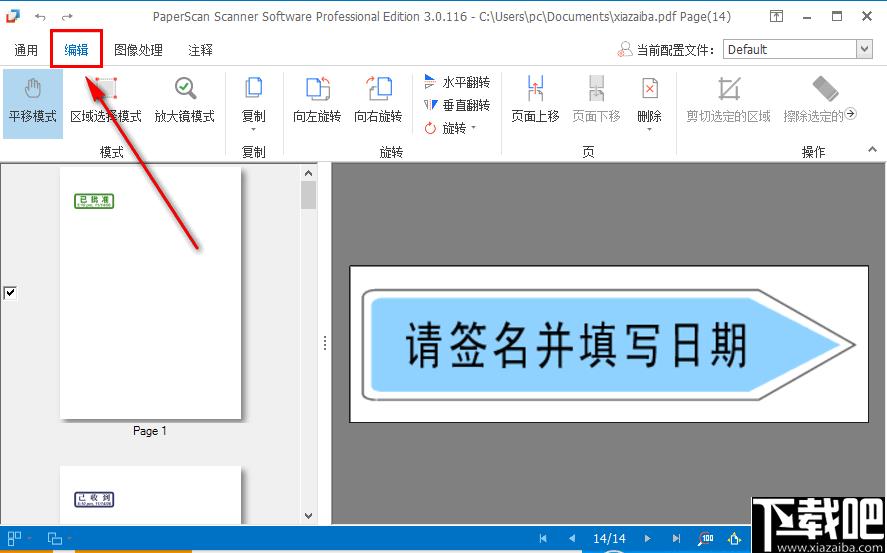Viewport: 887px width, 553px height.
Task: Move page up with 页面上移
Action: pos(535,102)
